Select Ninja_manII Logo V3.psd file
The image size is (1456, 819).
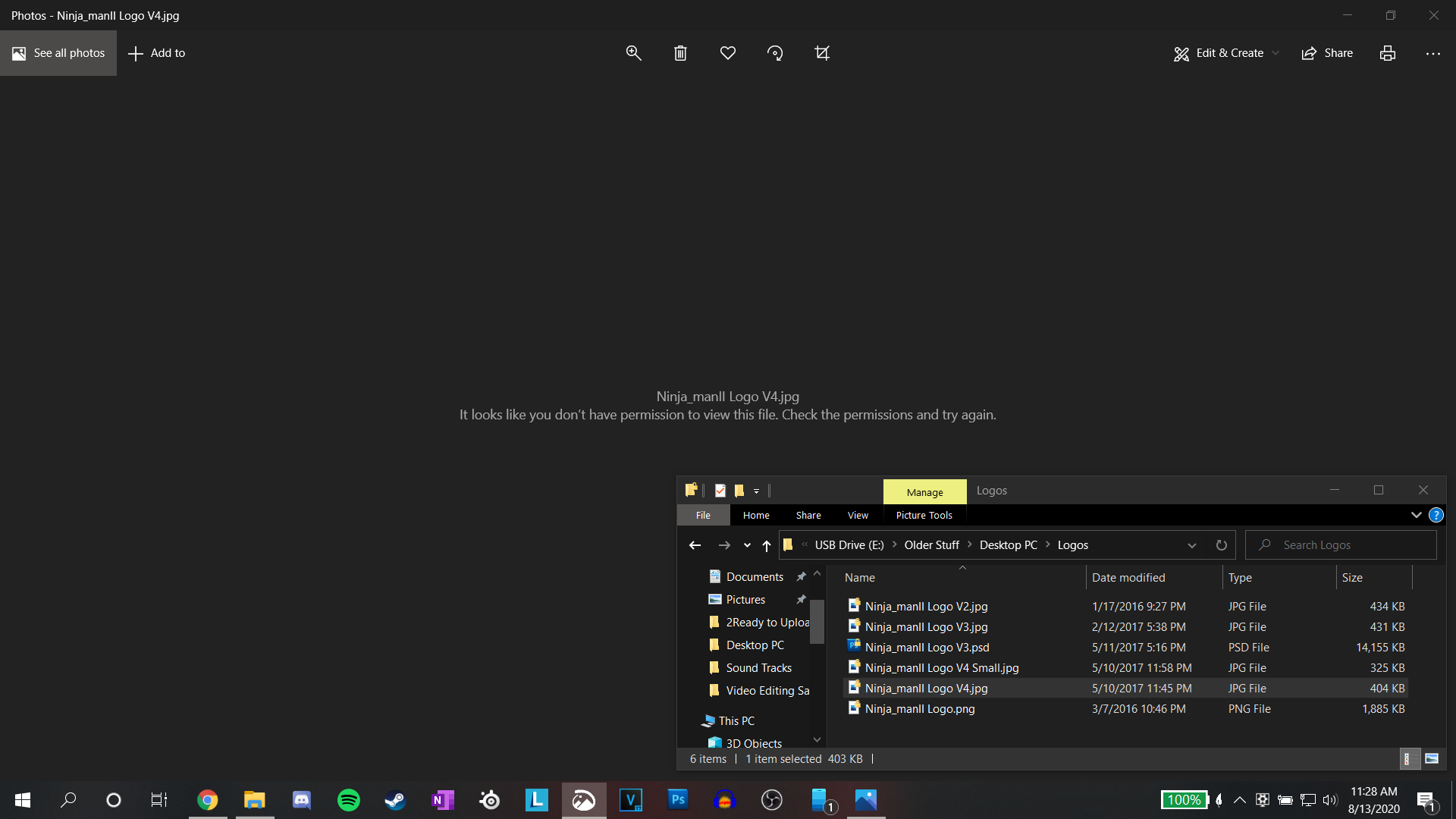coord(927,648)
